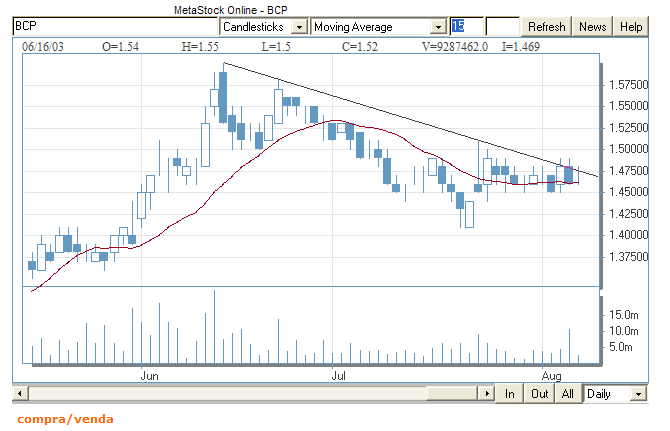
Task: Click the H=1.55 high value
Action: pos(200,47)
